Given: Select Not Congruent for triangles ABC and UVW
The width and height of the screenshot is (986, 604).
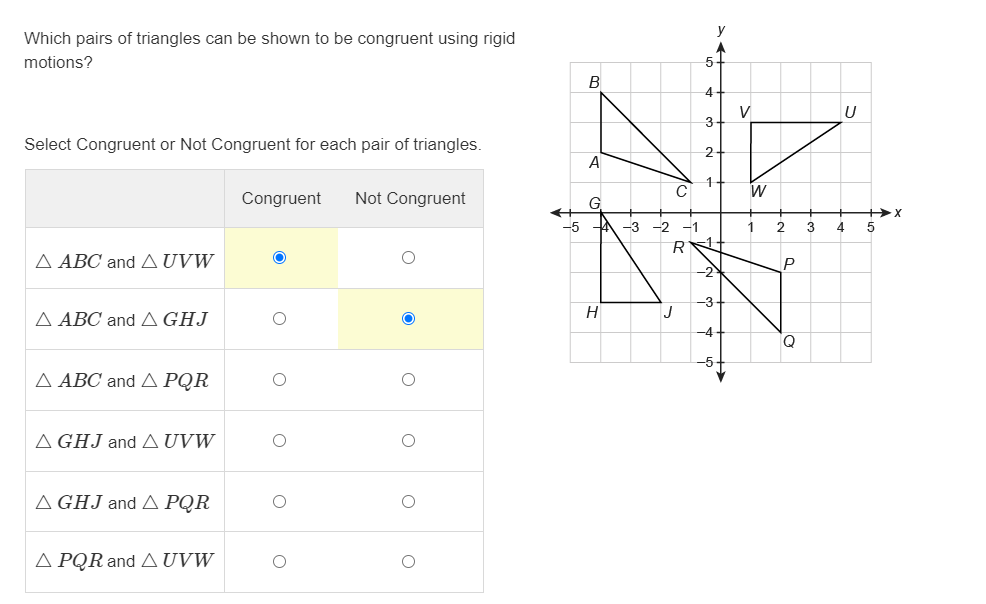Looking at the screenshot, I should 408,257.
